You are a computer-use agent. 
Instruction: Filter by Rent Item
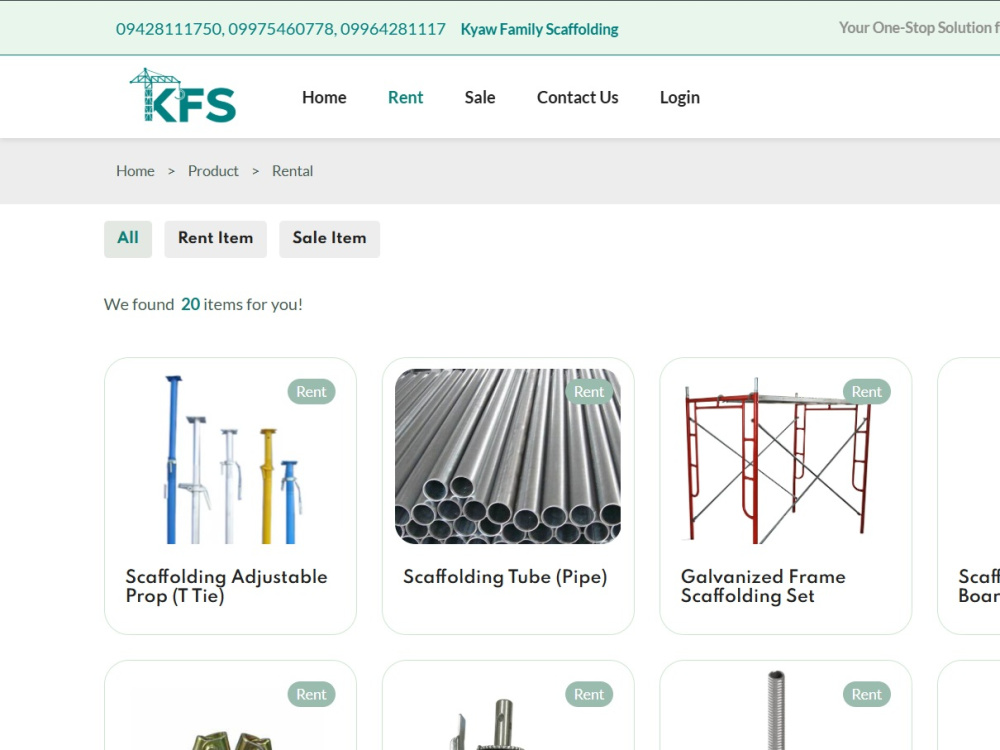point(216,239)
